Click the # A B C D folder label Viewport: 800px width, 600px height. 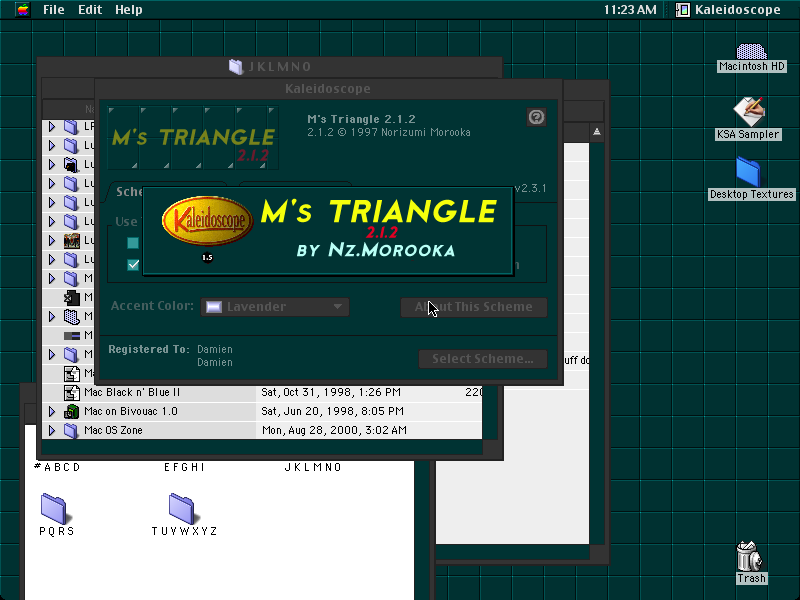point(57,467)
